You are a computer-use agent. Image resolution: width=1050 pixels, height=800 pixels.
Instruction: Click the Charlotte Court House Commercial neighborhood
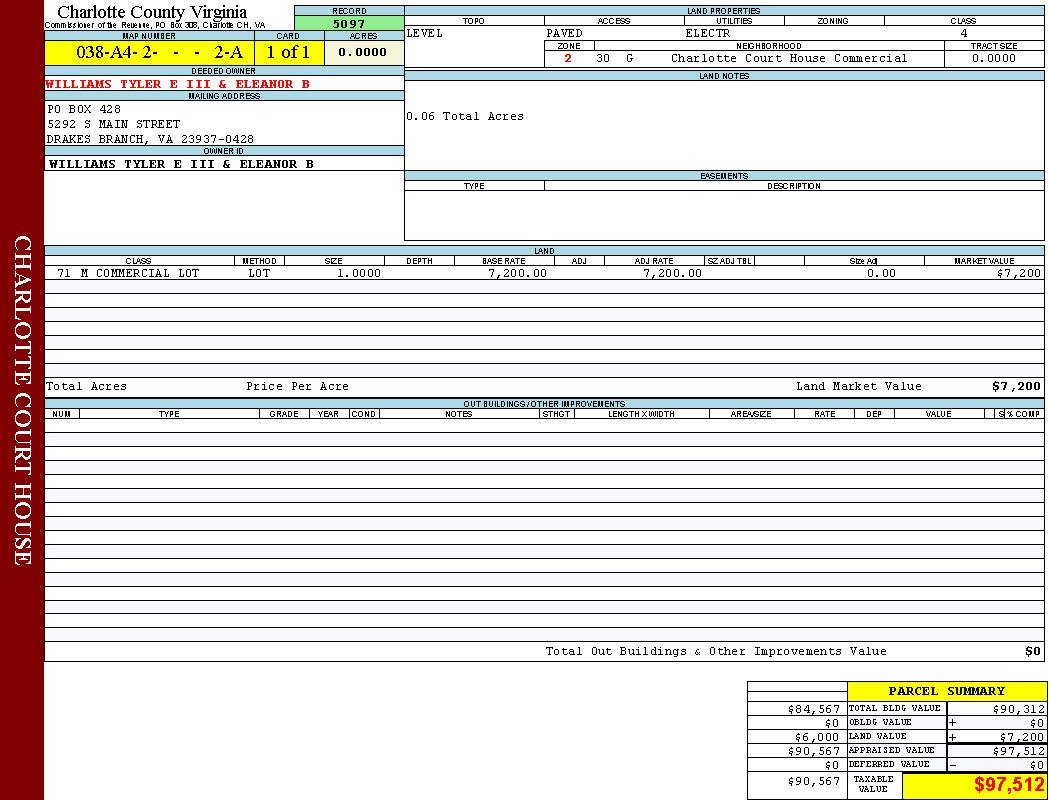click(x=789, y=58)
